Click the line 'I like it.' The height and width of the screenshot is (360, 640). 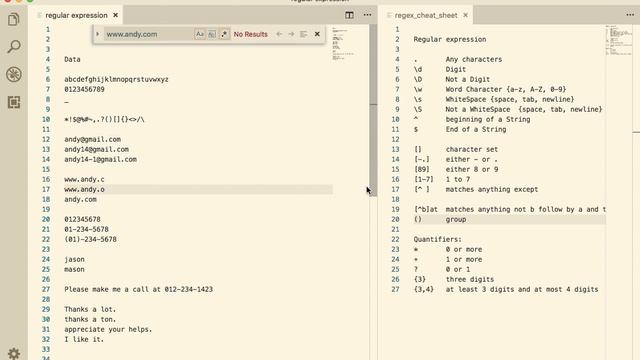pyautogui.click(x=84, y=339)
